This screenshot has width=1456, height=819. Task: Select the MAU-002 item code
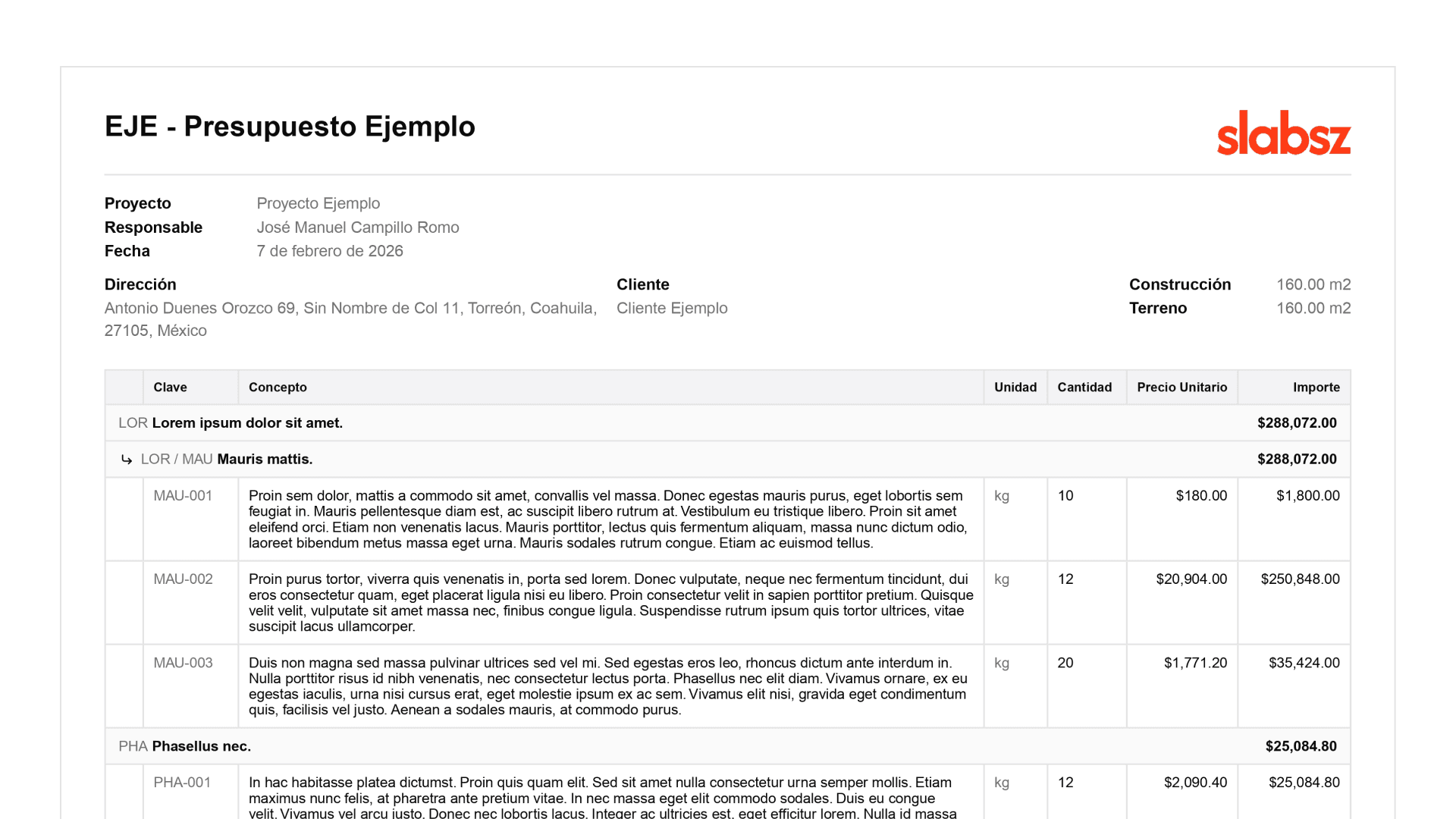[182, 579]
